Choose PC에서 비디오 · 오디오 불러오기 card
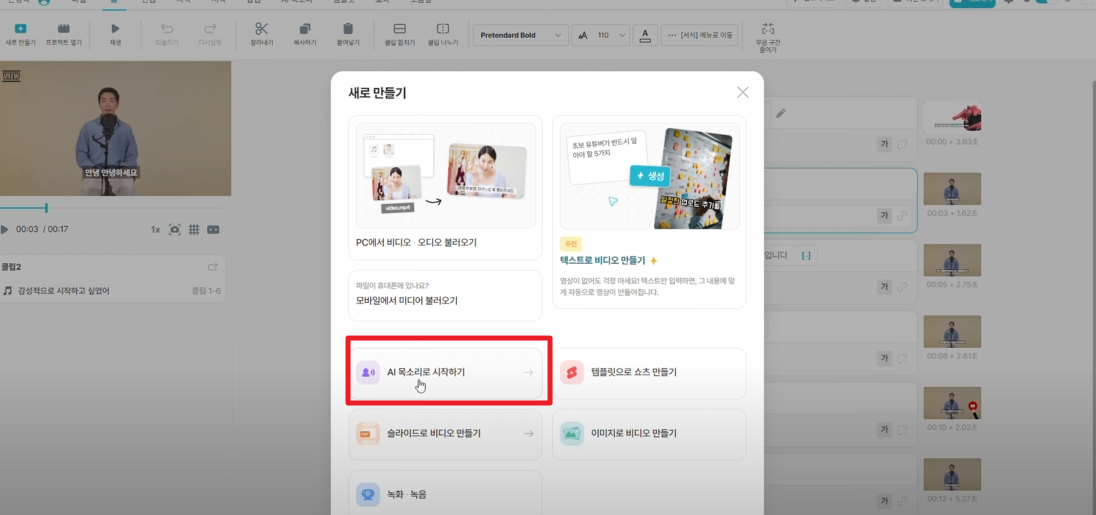Image resolution: width=1096 pixels, height=515 pixels. tap(445, 187)
